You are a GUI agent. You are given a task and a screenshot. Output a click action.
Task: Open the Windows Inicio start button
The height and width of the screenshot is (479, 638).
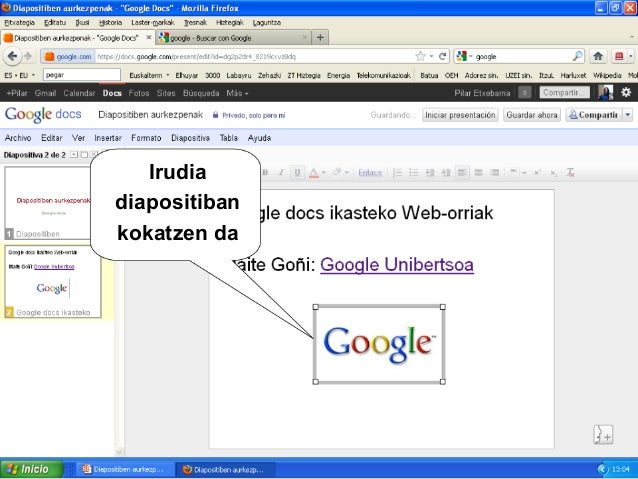32,469
